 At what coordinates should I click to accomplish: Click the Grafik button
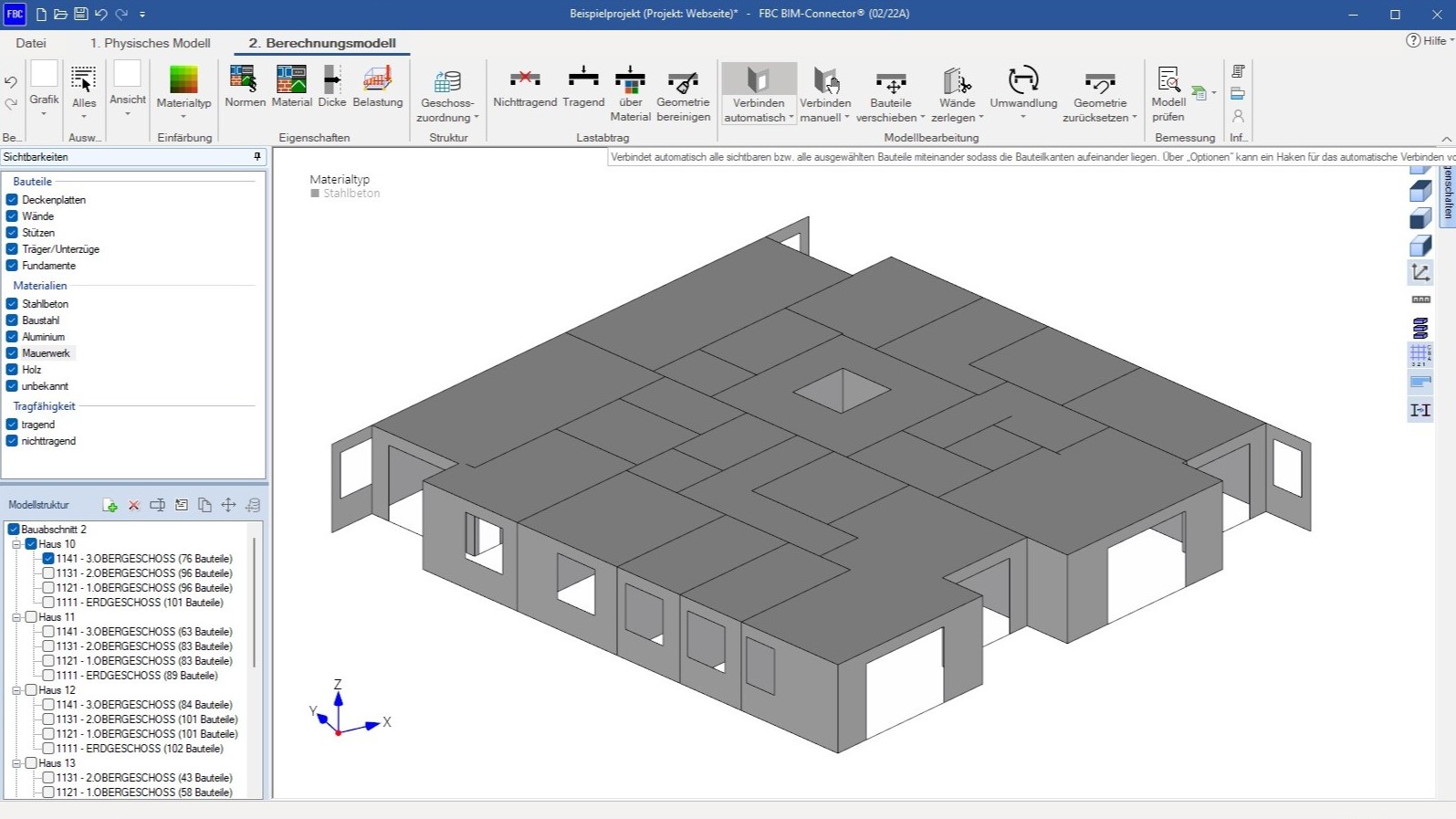[44, 87]
